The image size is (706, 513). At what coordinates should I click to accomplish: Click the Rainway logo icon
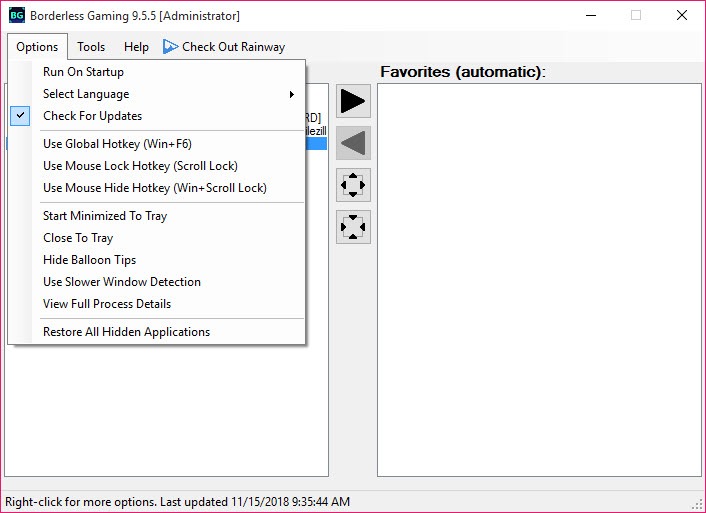pyautogui.click(x=170, y=46)
